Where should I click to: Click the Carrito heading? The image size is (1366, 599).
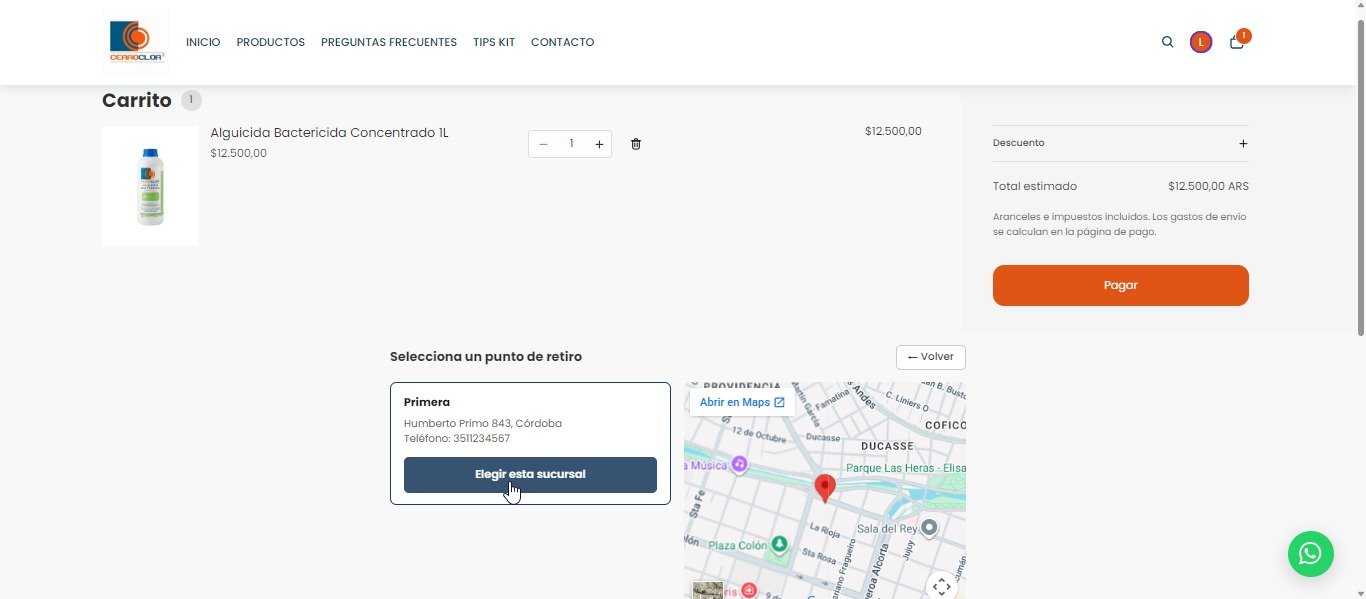click(137, 100)
